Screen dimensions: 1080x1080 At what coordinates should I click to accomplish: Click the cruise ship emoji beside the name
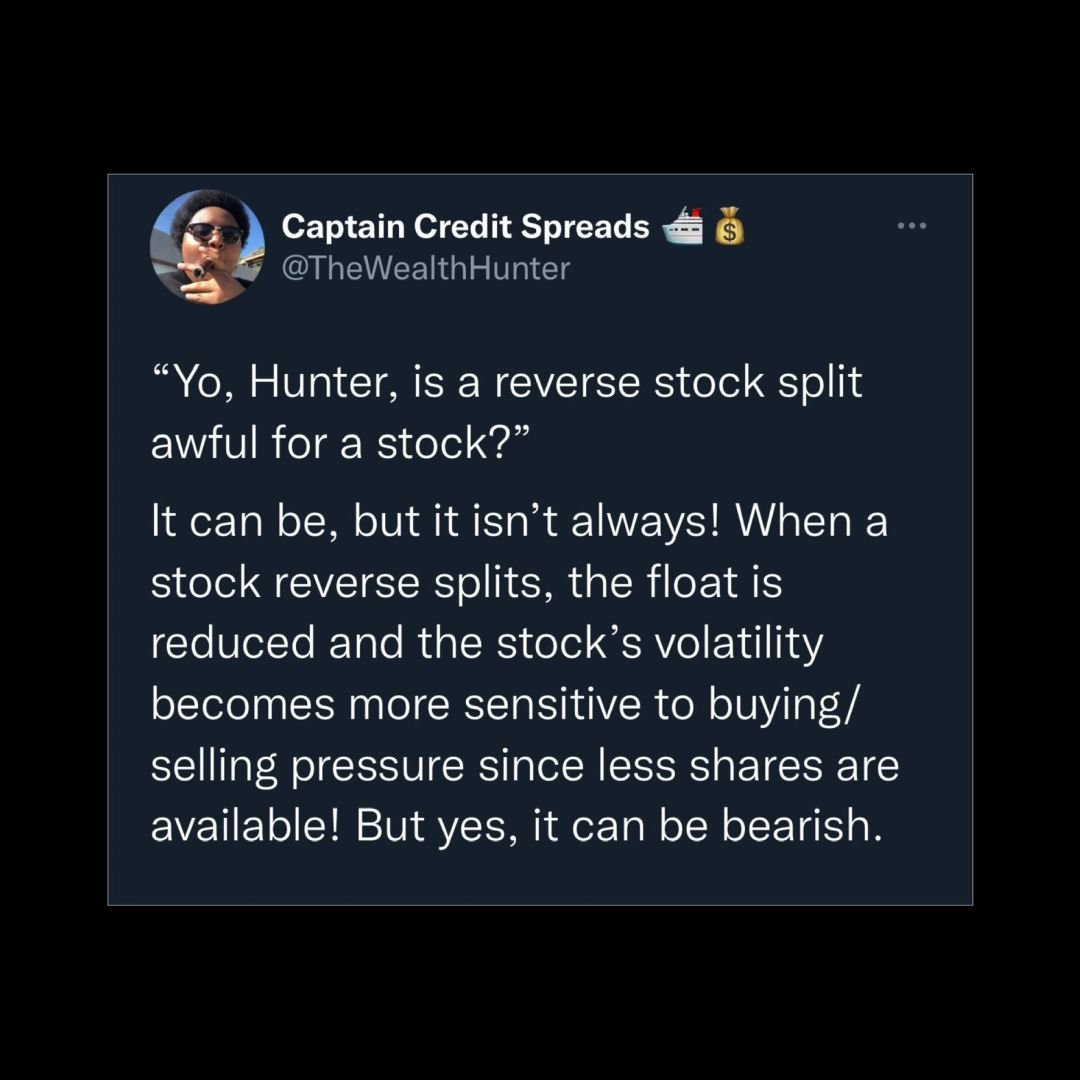pos(683,225)
